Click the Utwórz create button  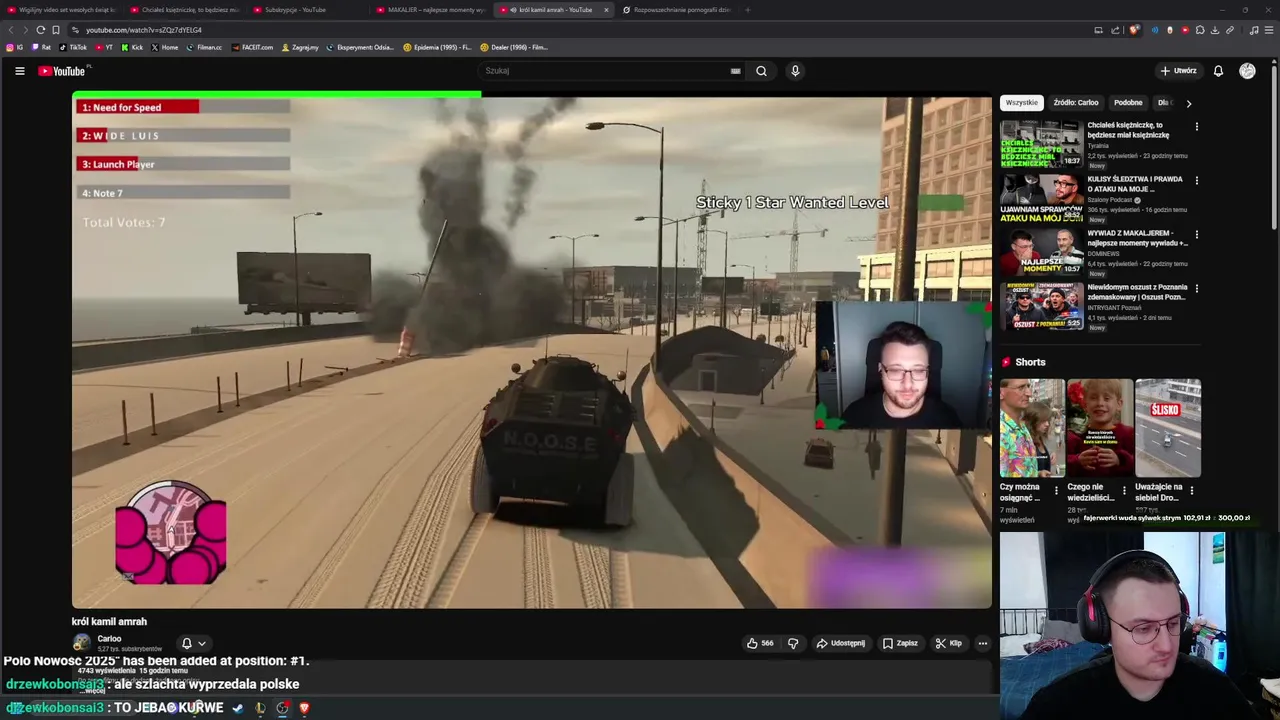pyautogui.click(x=1179, y=71)
